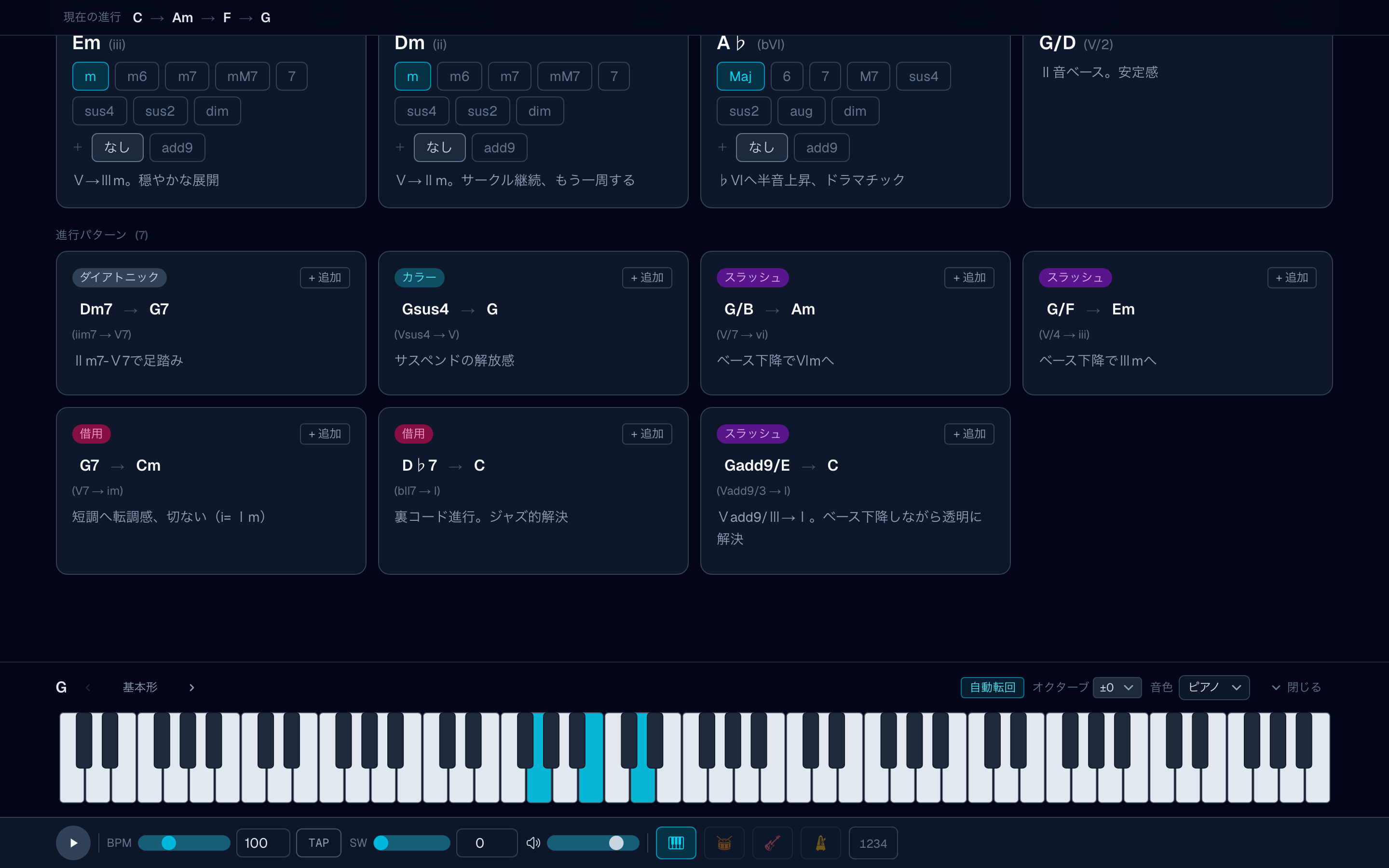Enable the drum track icon

[724, 843]
